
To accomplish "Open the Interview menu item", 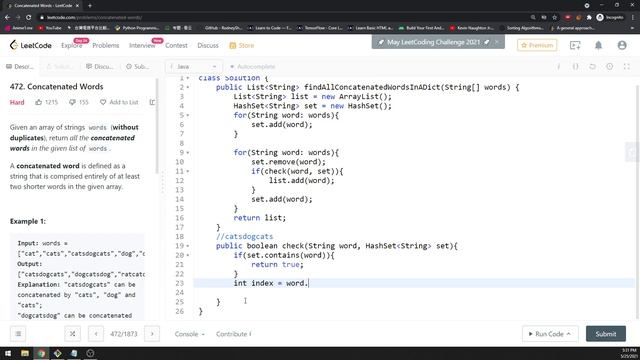I will coord(142,45).
